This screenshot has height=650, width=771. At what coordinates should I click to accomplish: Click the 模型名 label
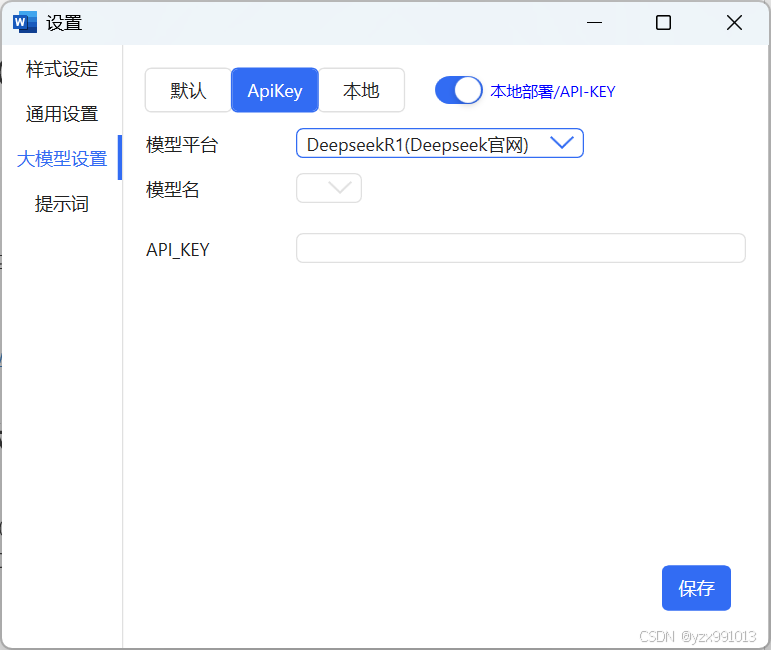coord(173,189)
